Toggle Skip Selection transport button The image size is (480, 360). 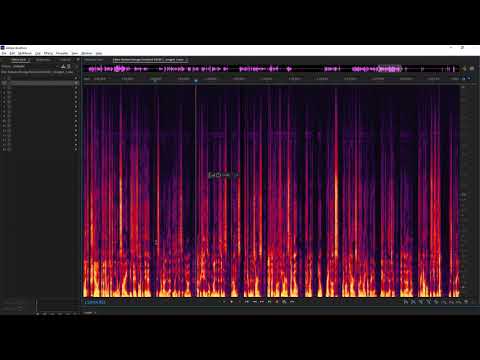pyautogui.click(x=292, y=302)
